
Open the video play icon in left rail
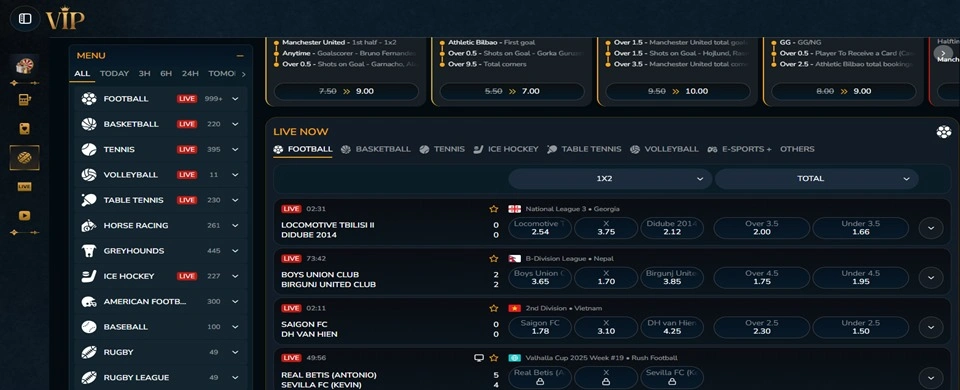coord(24,216)
